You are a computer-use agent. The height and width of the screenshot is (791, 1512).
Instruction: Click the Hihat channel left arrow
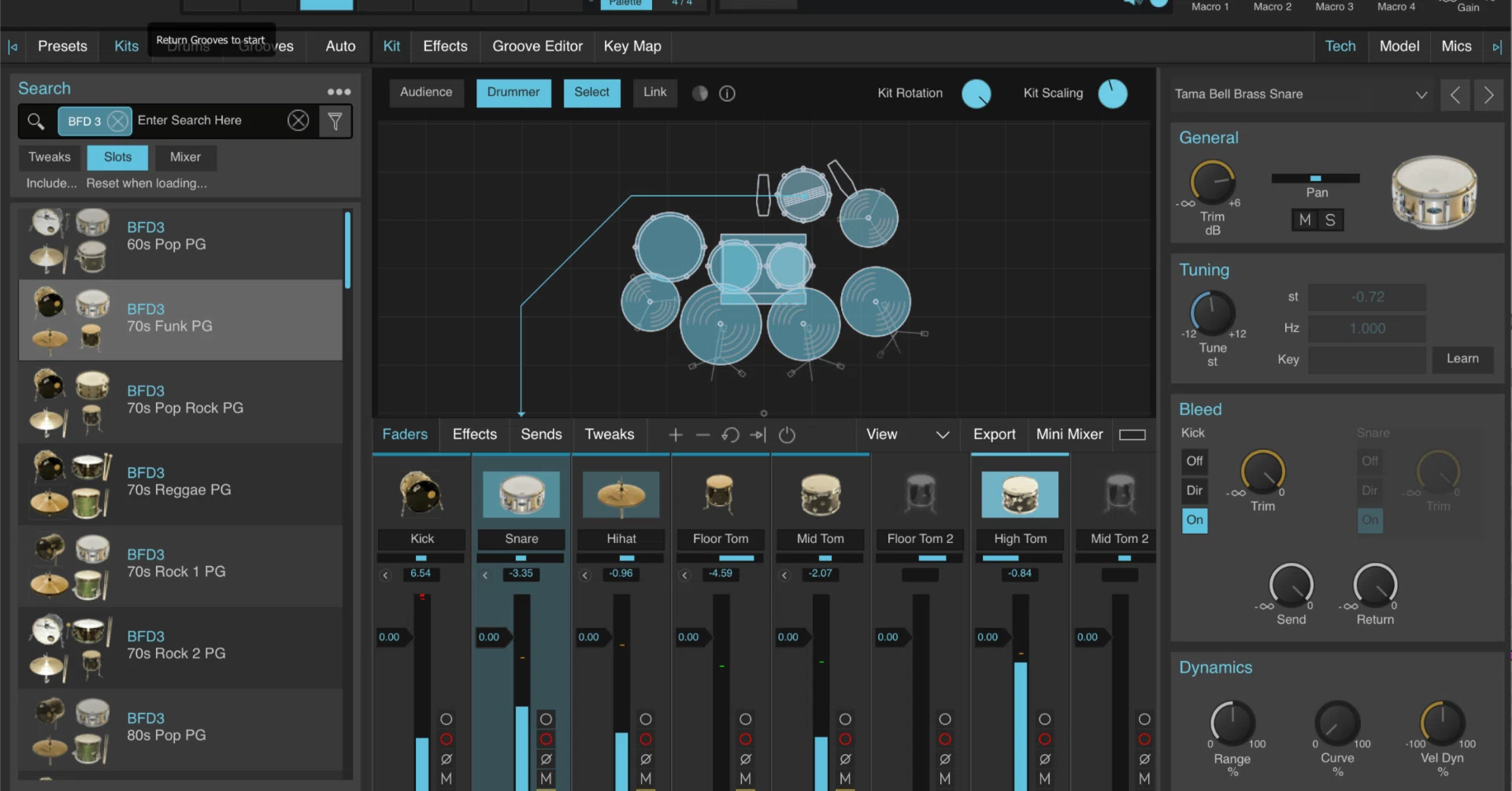tap(585, 575)
